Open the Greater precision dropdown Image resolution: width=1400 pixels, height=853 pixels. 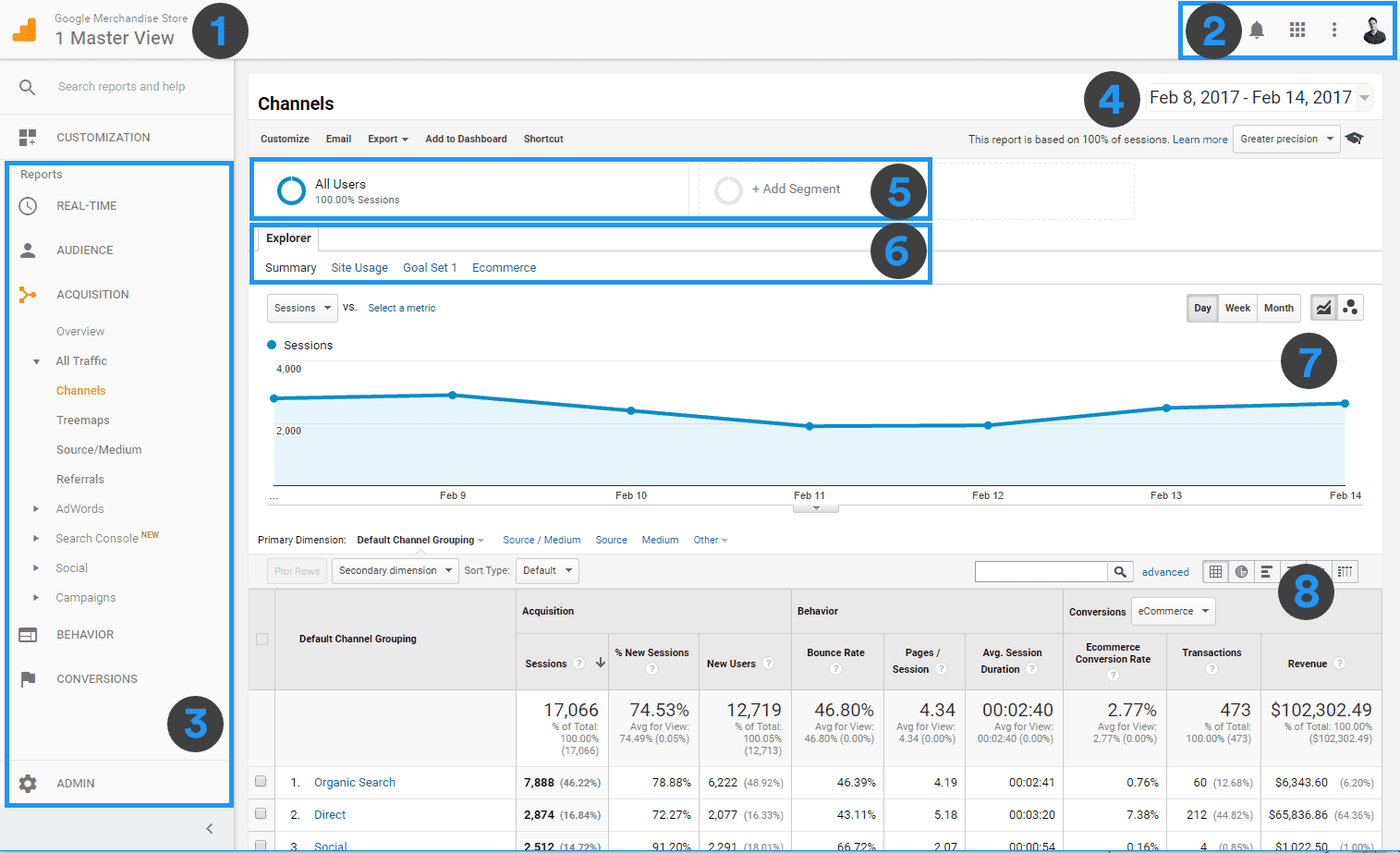point(1285,139)
